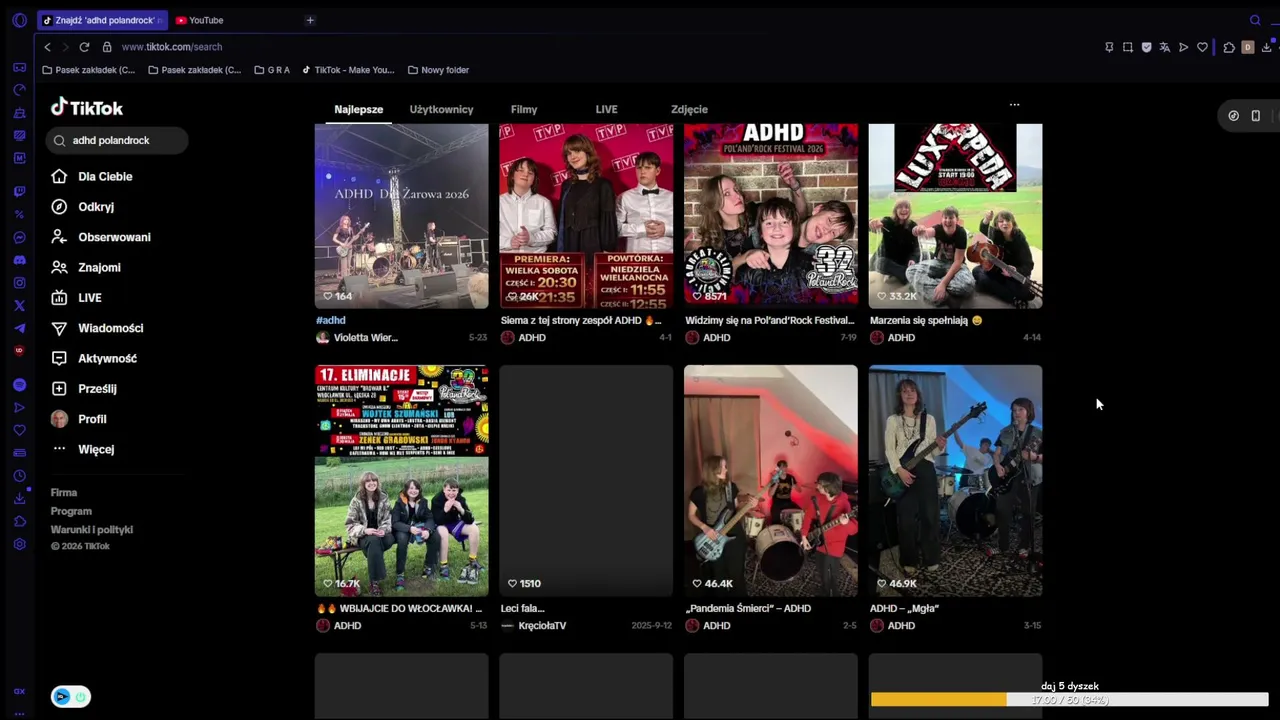This screenshot has height=720, width=1280.
Task: Open GX Corner from the browser sidebar
Action: 19,67
